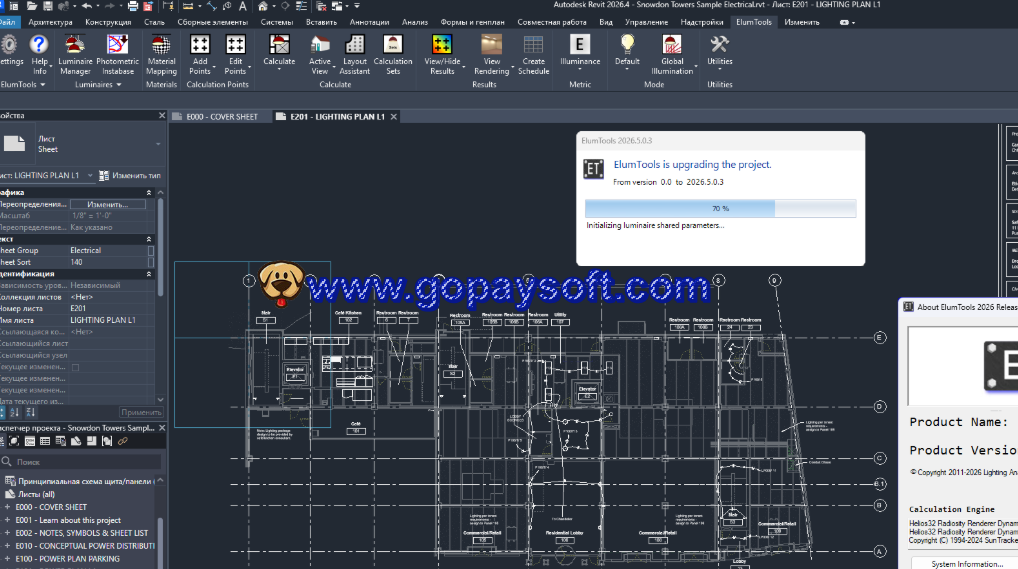Image resolution: width=1018 pixels, height=569 pixels.
Task: Open the Аннотации ribbon tab
Action: coord(369,21)
